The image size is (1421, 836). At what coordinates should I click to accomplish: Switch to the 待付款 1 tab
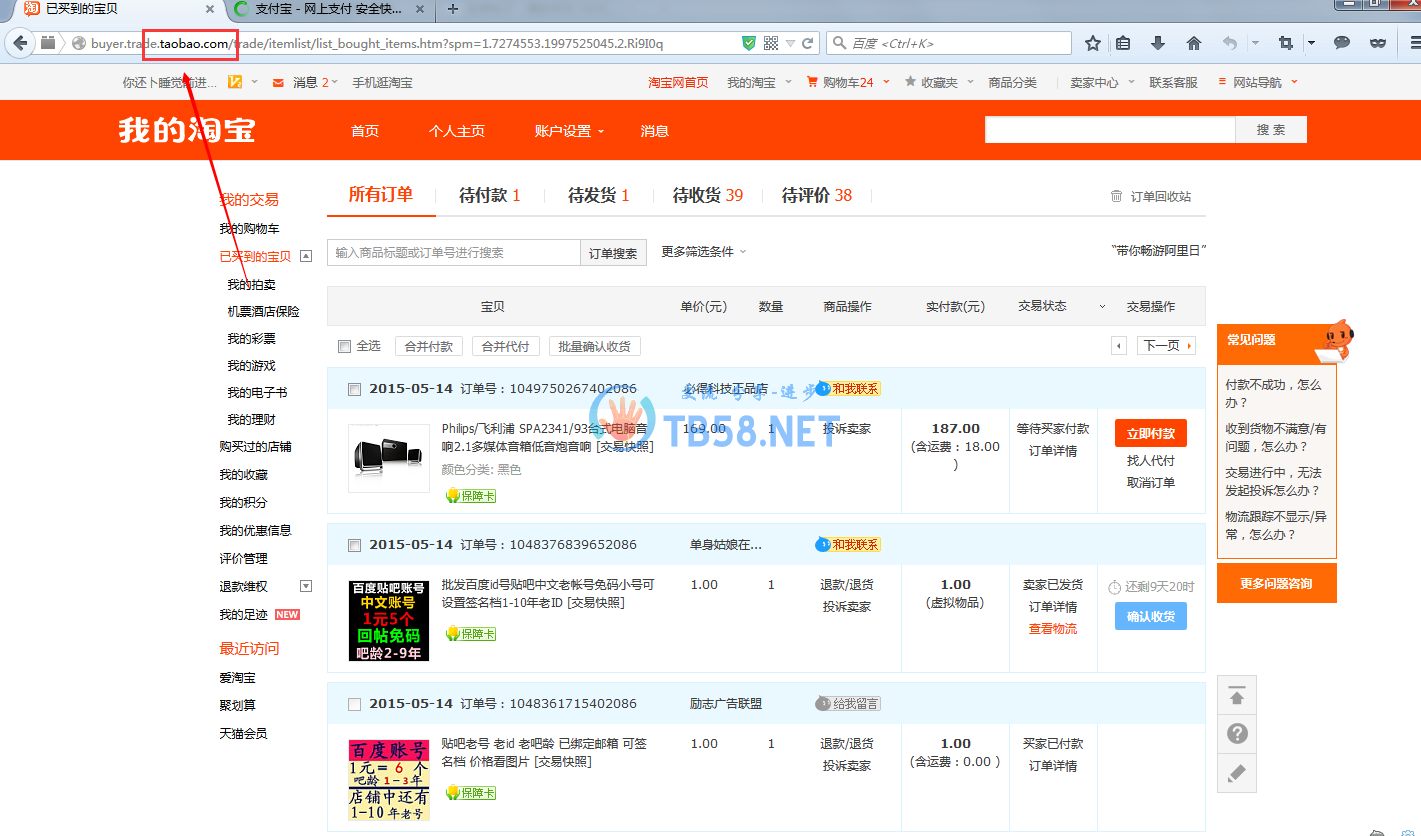(x=490, y=195)
